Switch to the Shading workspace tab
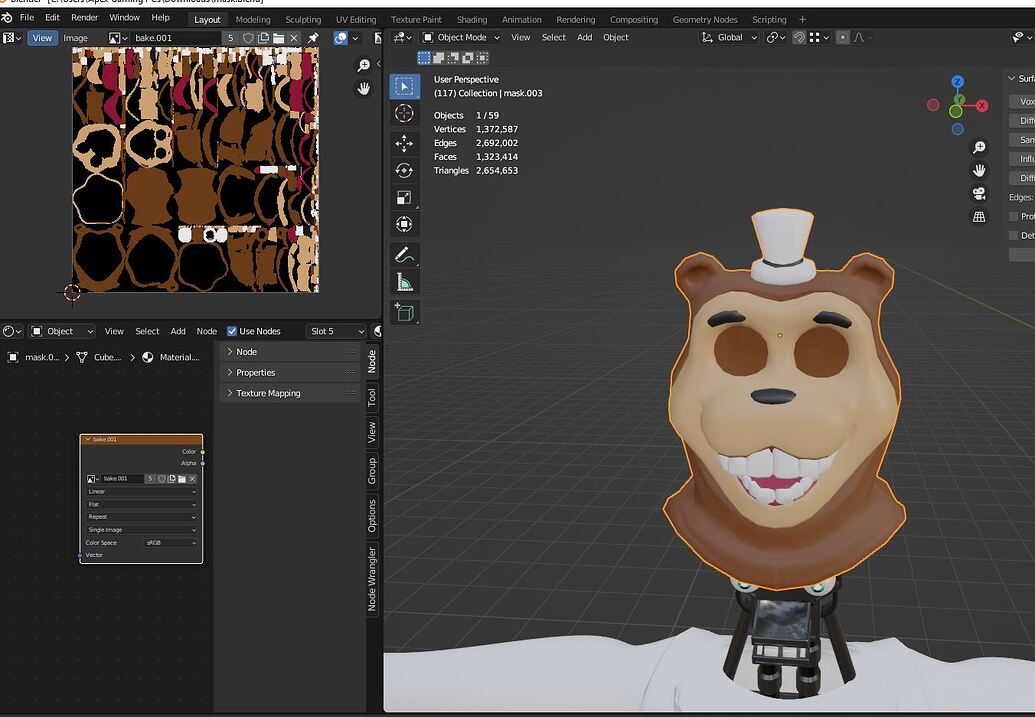 pos(472,19)
